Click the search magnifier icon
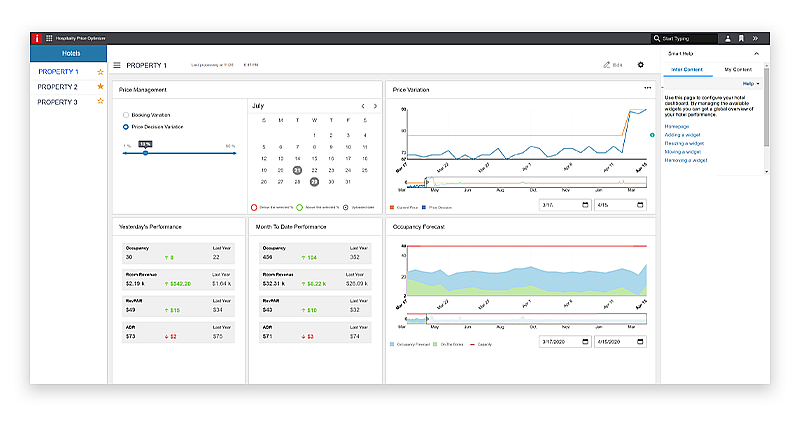 point(657,38)
